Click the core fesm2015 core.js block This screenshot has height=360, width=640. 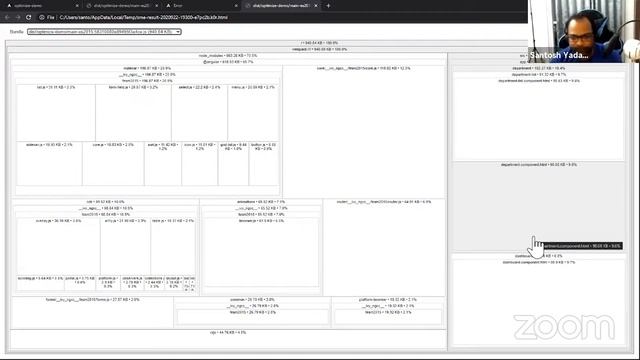tap(364, 131)
